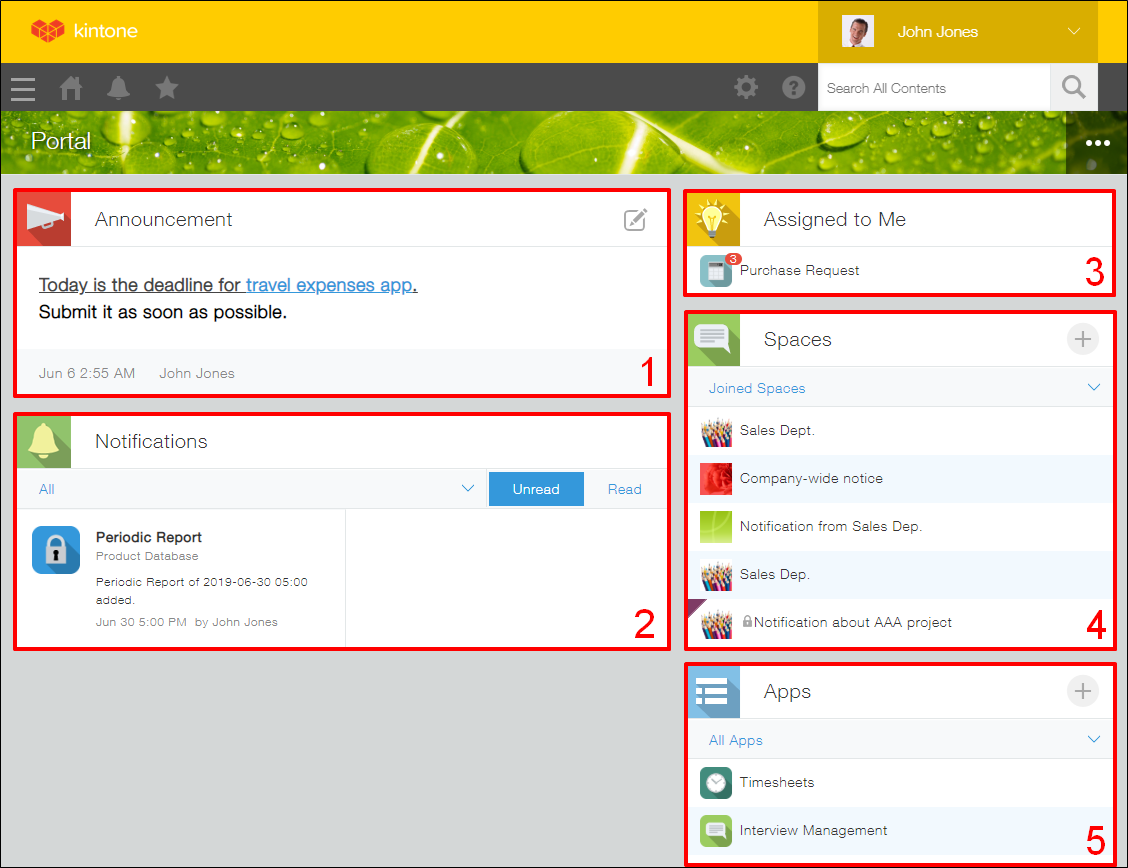The height and width of the screenshot is (868, 1128).
Task: Click the plus icon to create a space
Action: coord(1082,340)
